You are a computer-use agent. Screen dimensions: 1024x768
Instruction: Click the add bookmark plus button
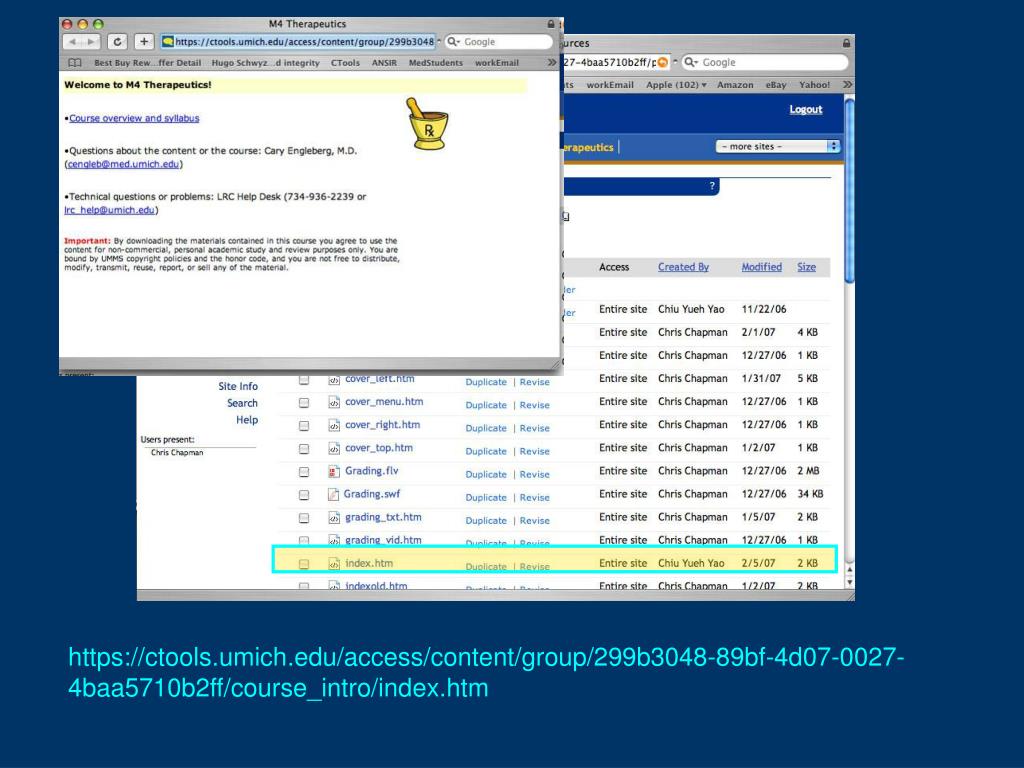point(144,42)
